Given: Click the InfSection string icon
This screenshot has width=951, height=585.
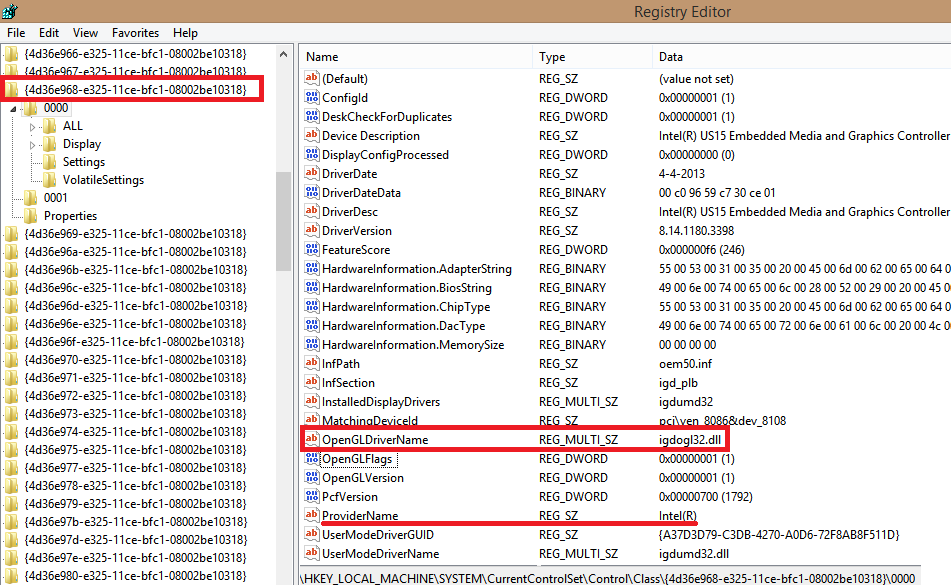Looking at the screenshot, I should coord(312,382).
